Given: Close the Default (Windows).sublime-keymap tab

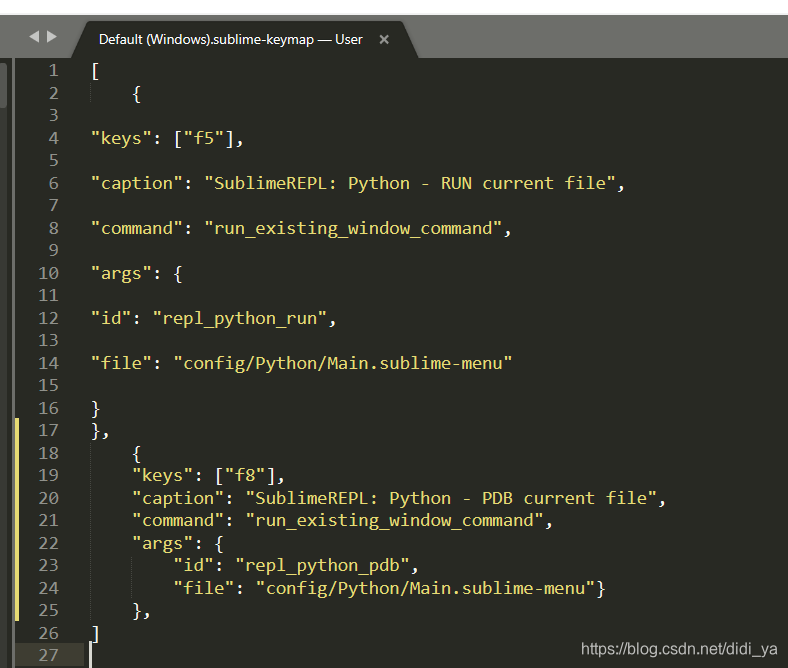Looking at the screenshot, I should tap(384, 39).
